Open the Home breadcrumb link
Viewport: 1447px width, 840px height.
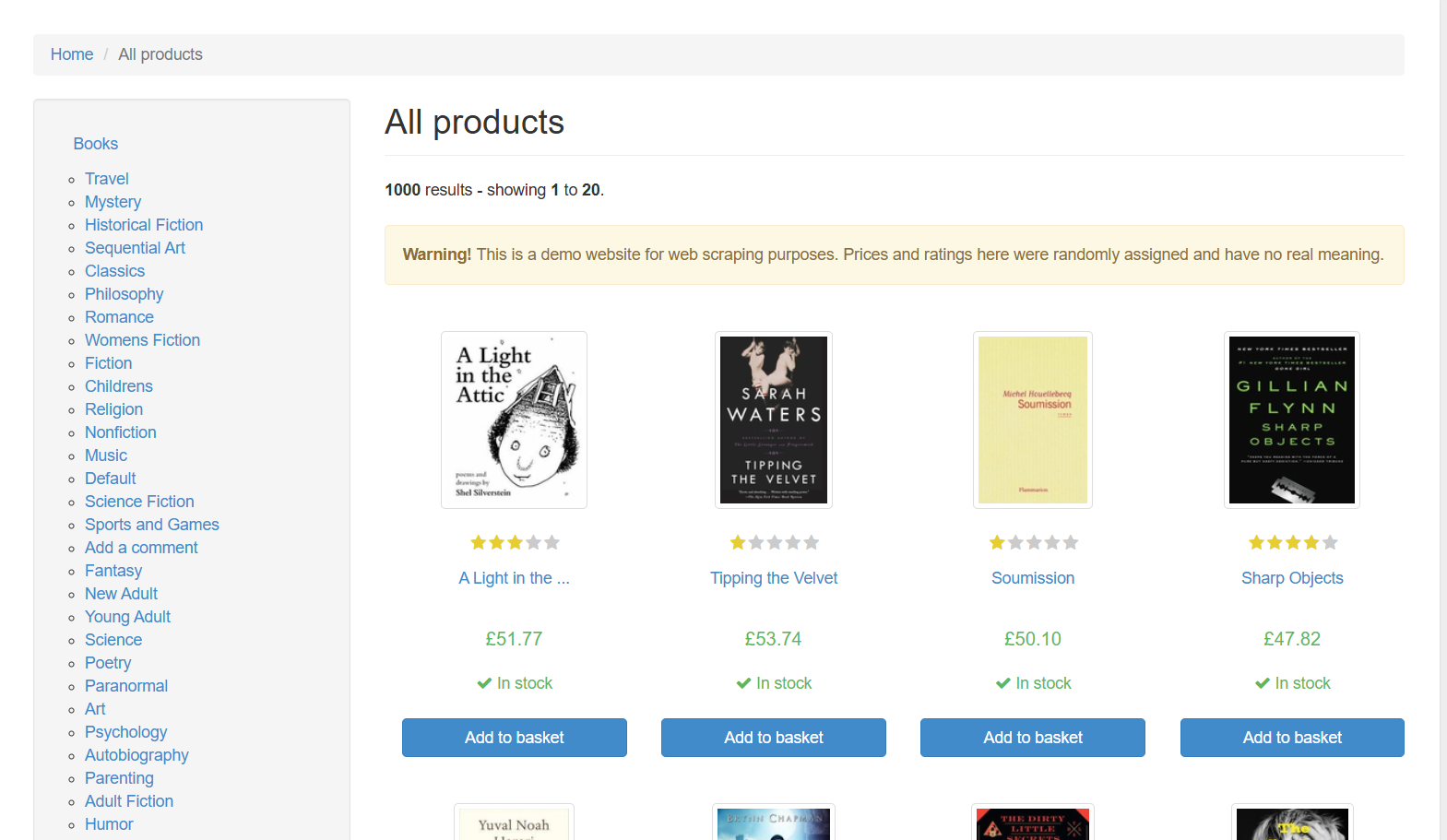point(72,54)
